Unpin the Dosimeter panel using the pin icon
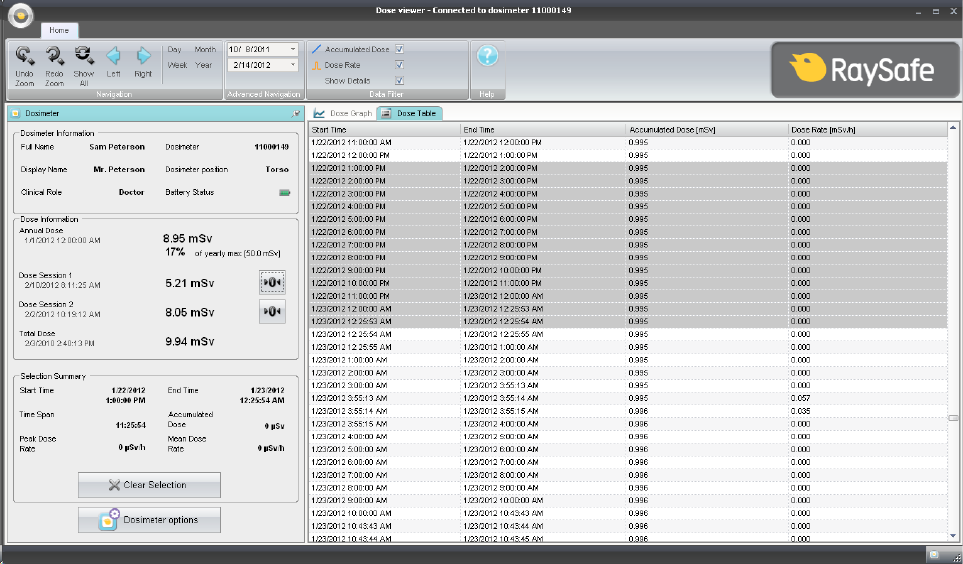963x564 pixels. 295,113
